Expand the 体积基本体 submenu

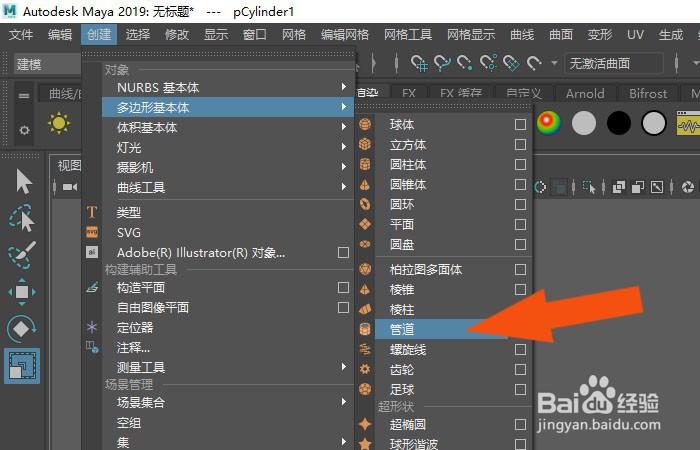click(x=344, y=127)
